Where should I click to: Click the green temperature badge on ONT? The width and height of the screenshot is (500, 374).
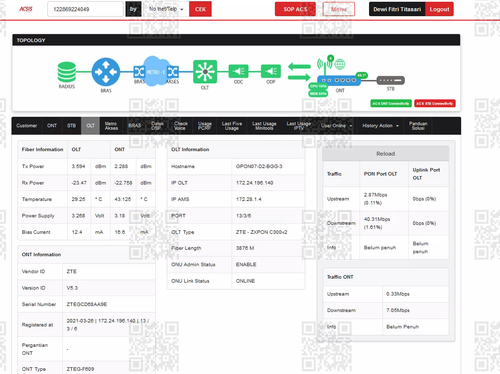coord(362,75)
